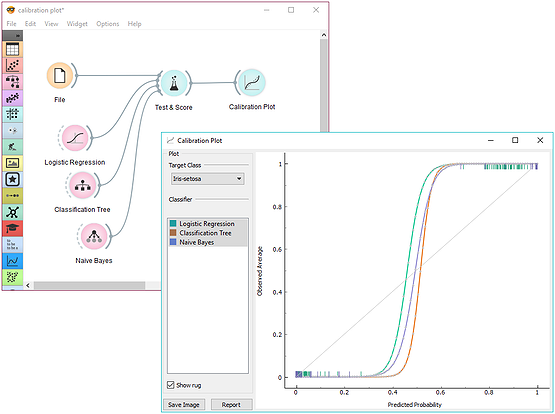Screen dimensions: 555x414
Task: Click the brown Classification Tree color swatch
Action: tap(173, 232)
